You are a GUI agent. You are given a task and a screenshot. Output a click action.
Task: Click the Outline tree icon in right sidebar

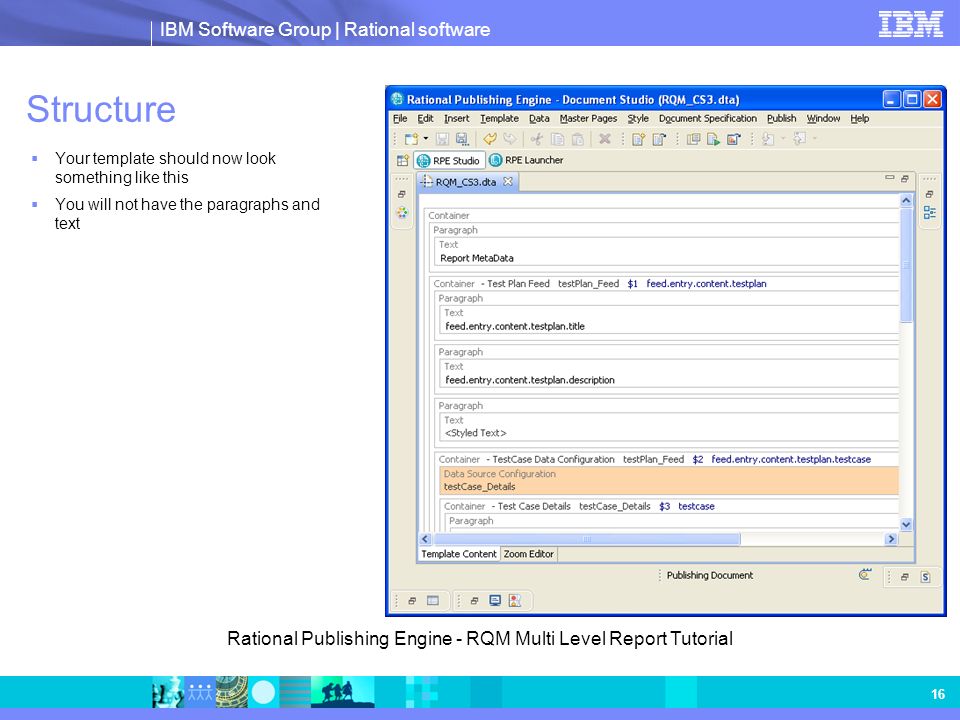[929, 212]
